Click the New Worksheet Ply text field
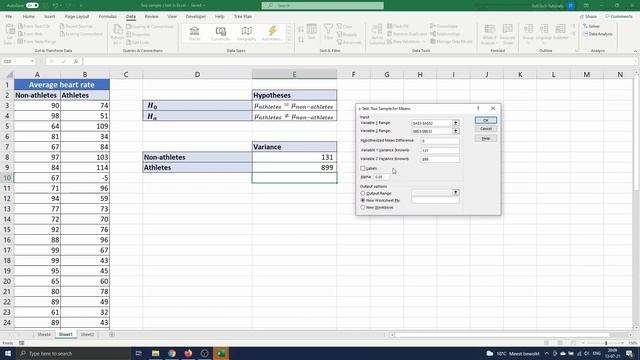 (x=435, y=200)
